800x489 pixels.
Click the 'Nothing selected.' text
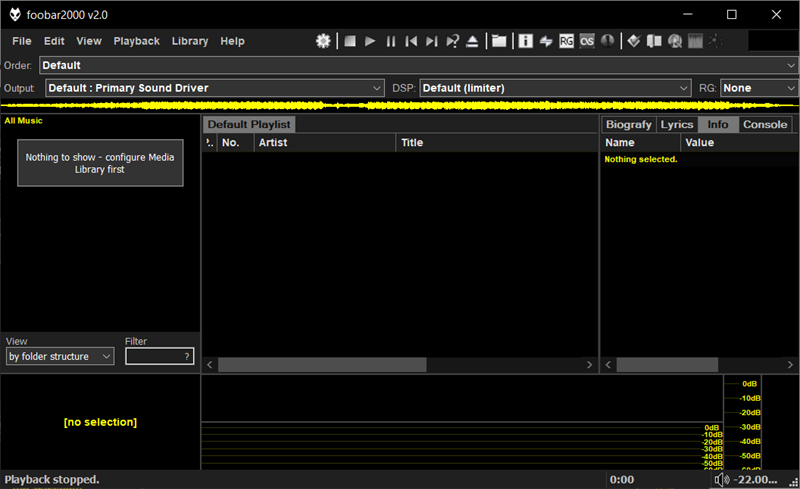point(641,159)
